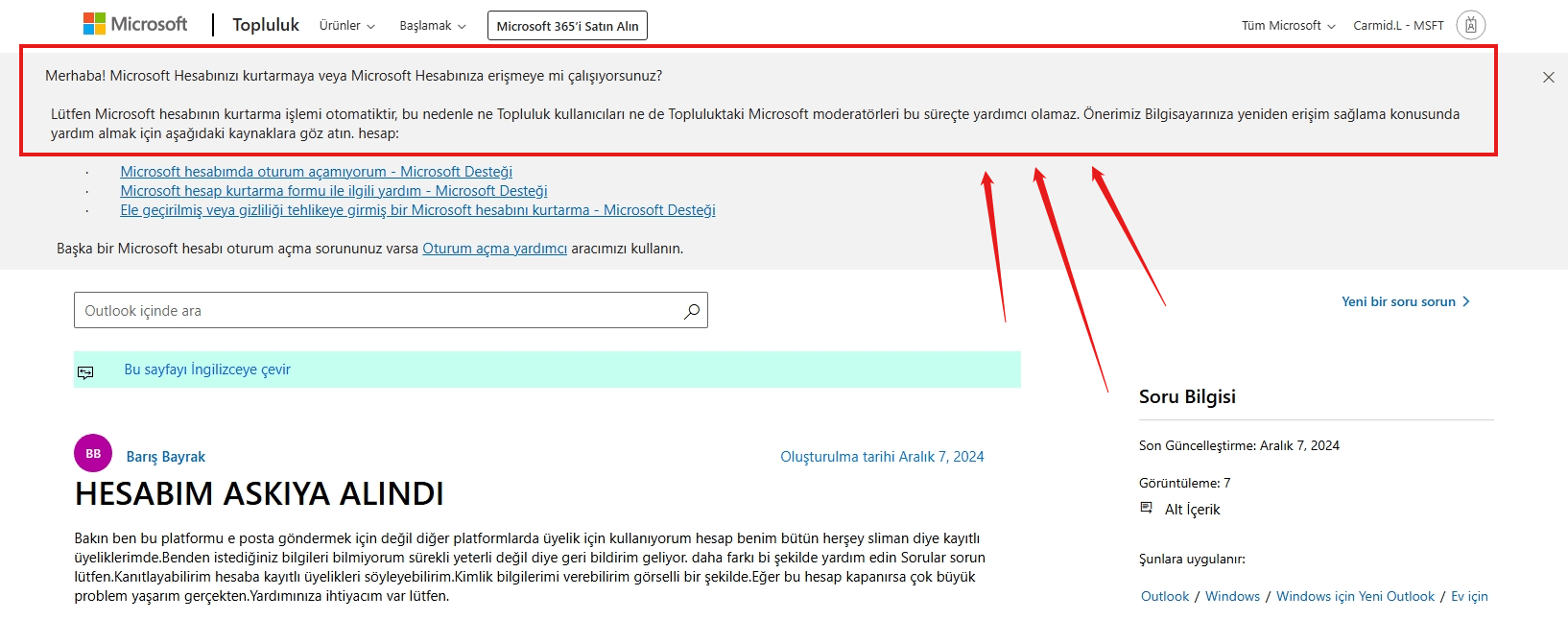Click the translate page icon
The width and height of the screenshot is (1568, 620).
click(85, 371)
